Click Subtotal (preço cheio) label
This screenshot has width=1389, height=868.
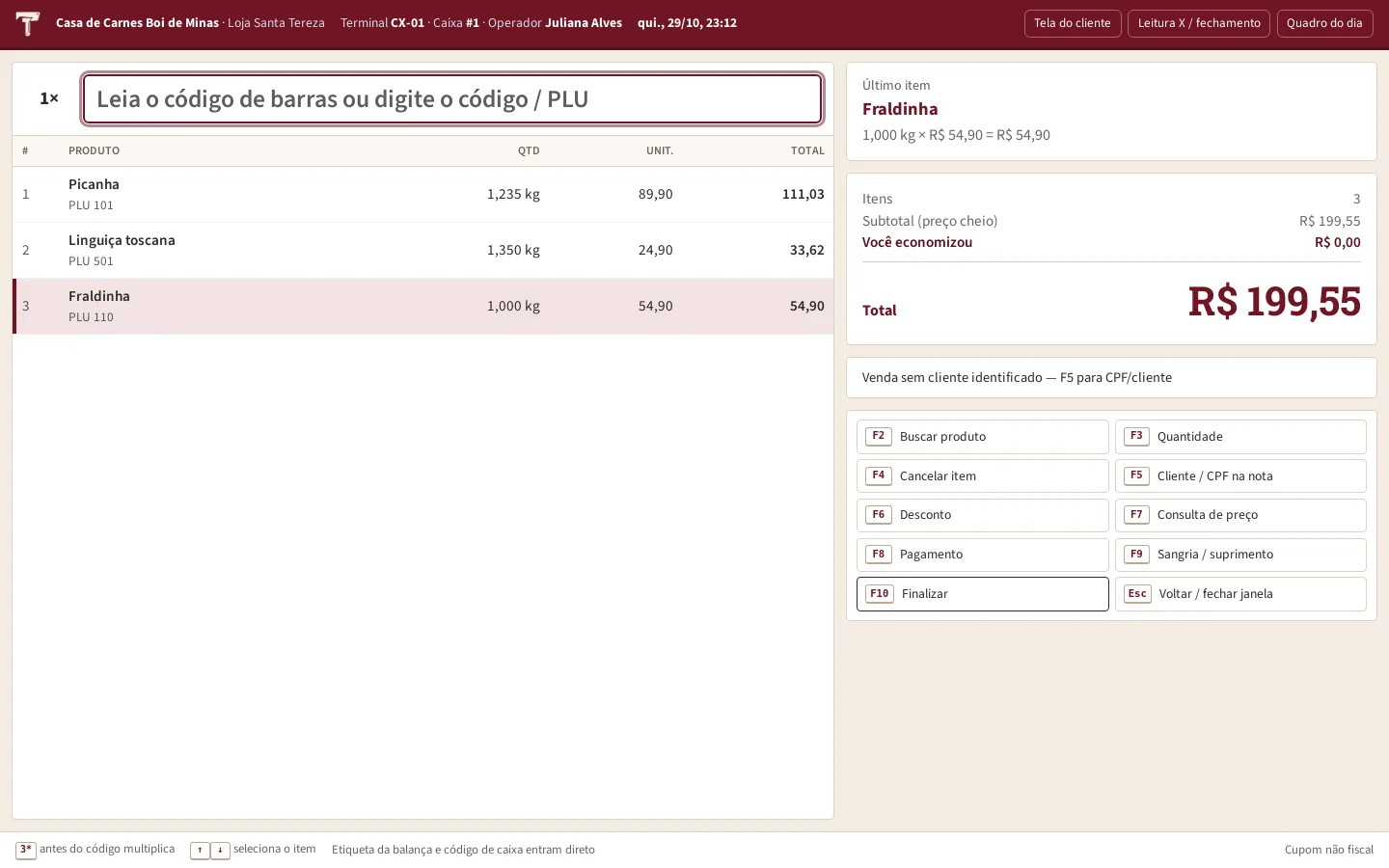coord(930,221)
